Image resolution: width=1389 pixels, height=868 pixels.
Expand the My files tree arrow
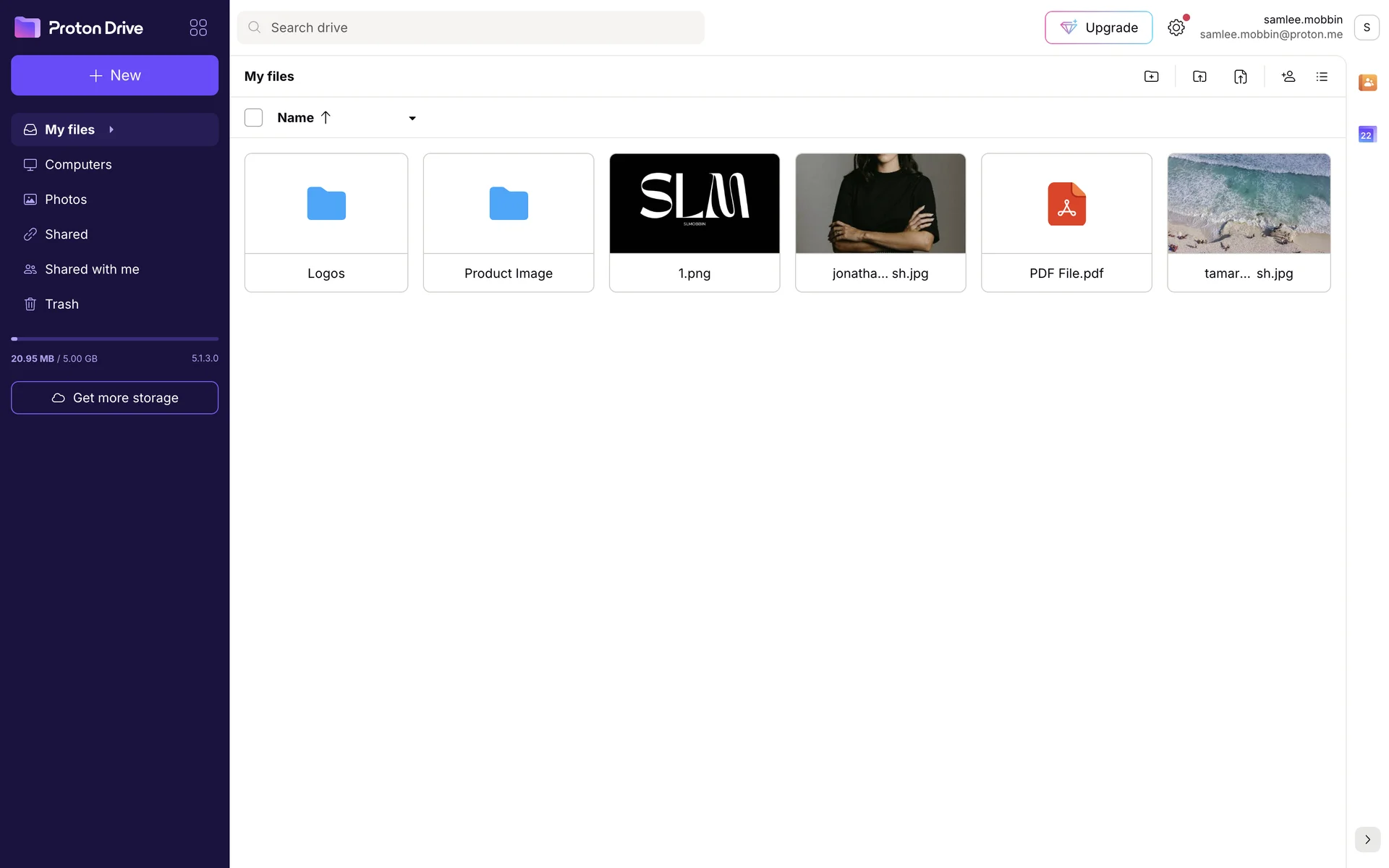[111, 129]
